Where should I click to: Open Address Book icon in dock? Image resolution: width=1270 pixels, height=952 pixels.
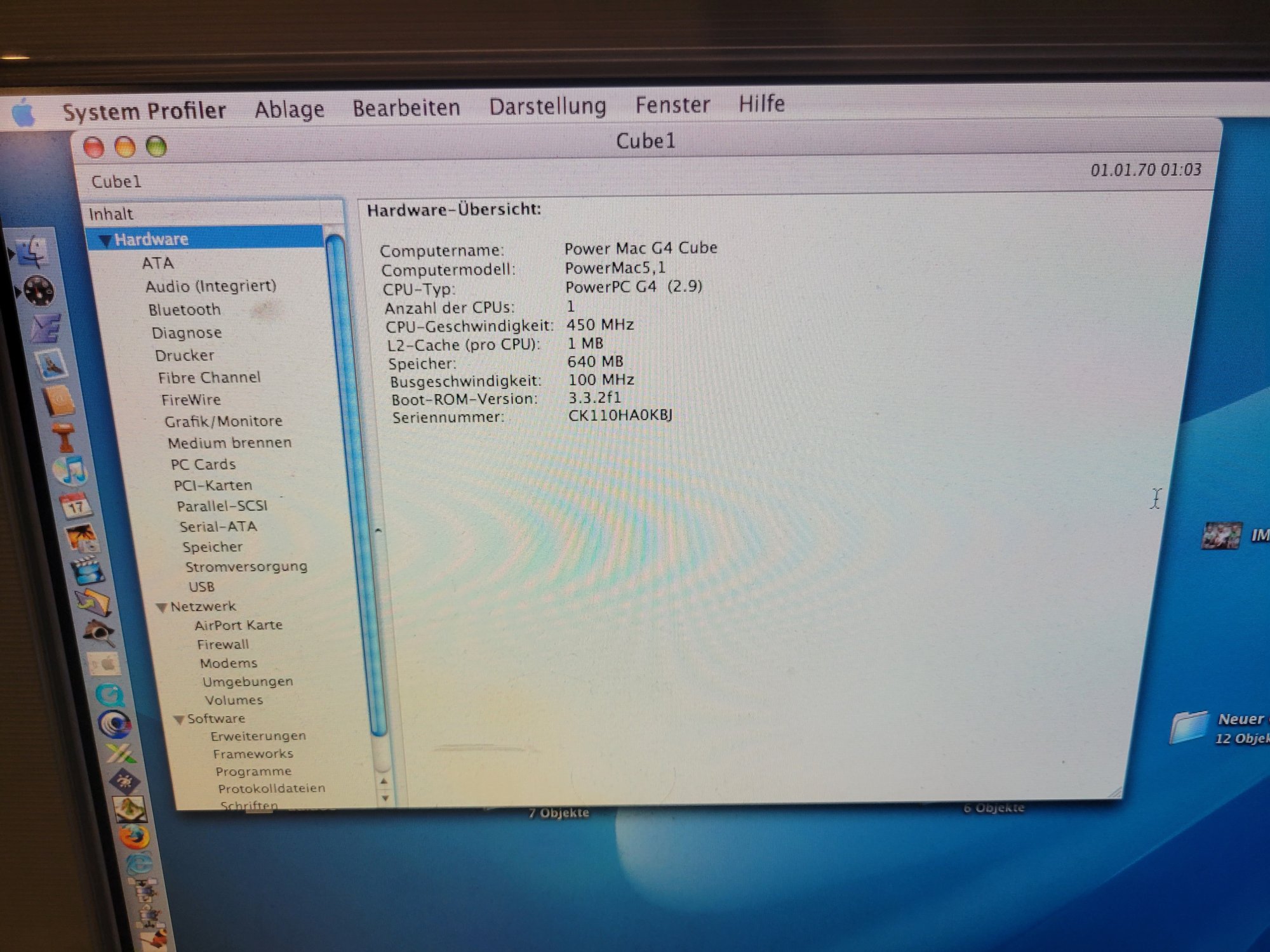click(58, 401)
